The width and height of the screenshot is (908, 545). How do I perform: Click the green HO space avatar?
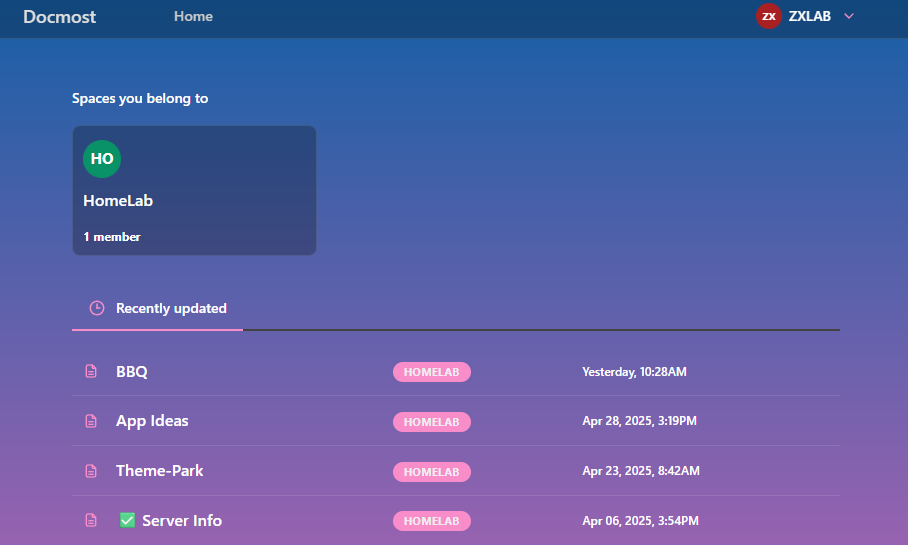pos(102,159)
